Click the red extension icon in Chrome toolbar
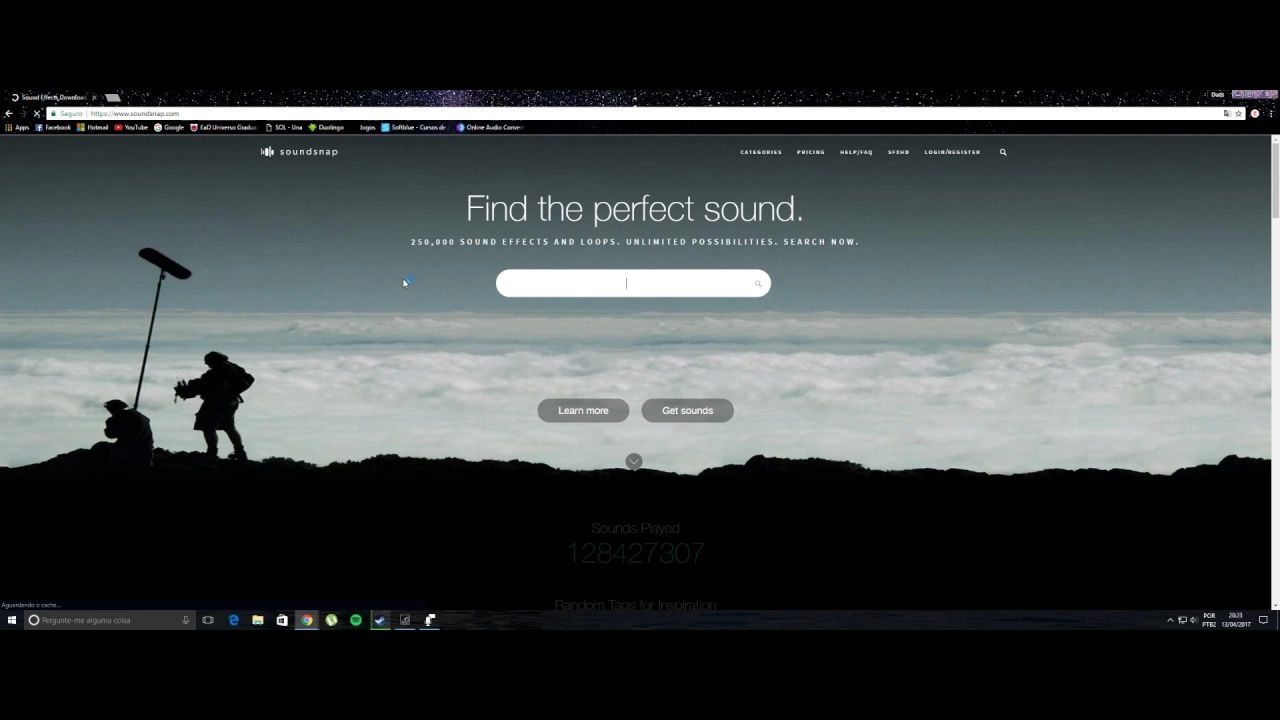The image size is (1280, 720). pos(1255,114)
